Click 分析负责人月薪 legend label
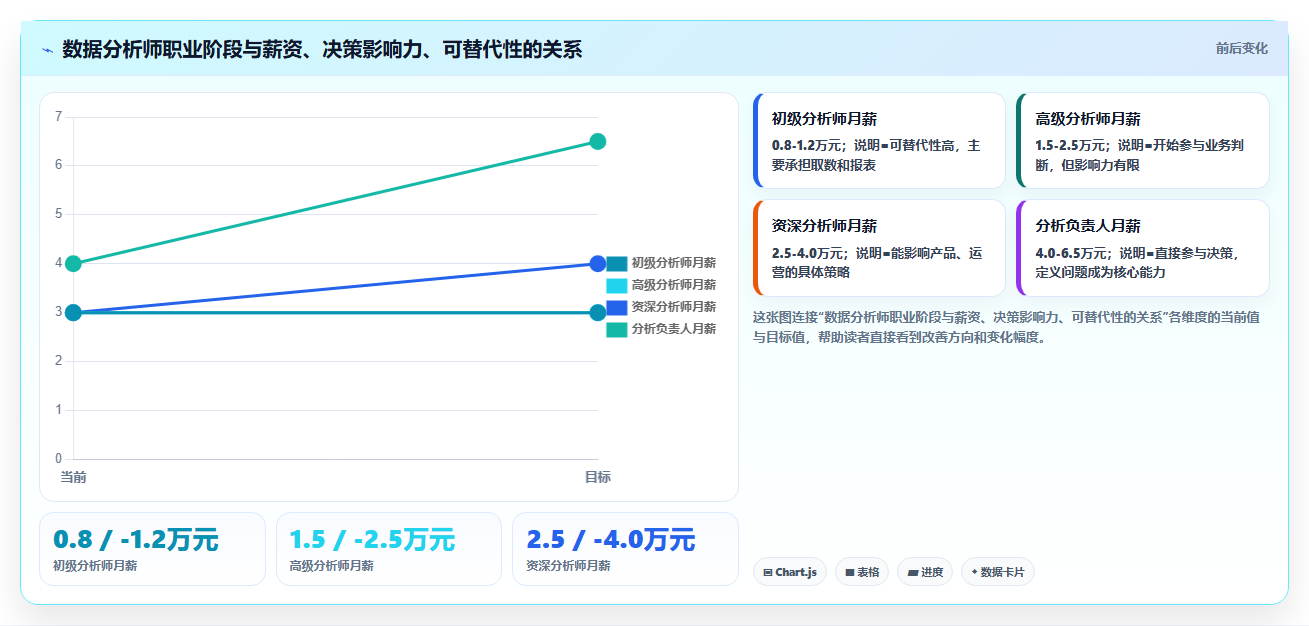 click(674, 329)
